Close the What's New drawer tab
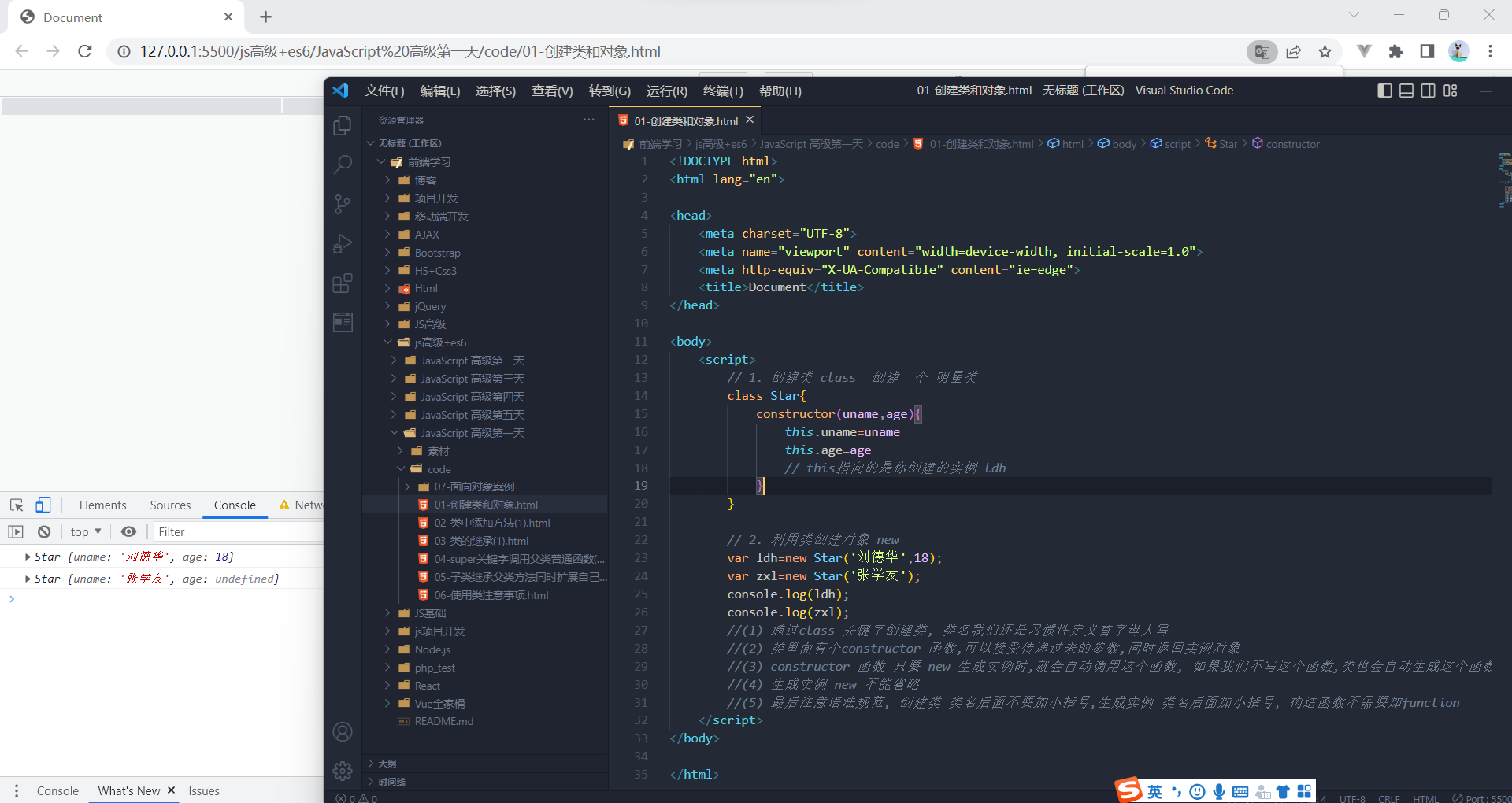Screen dimensions: 1512x803 (x=171, y=790)
